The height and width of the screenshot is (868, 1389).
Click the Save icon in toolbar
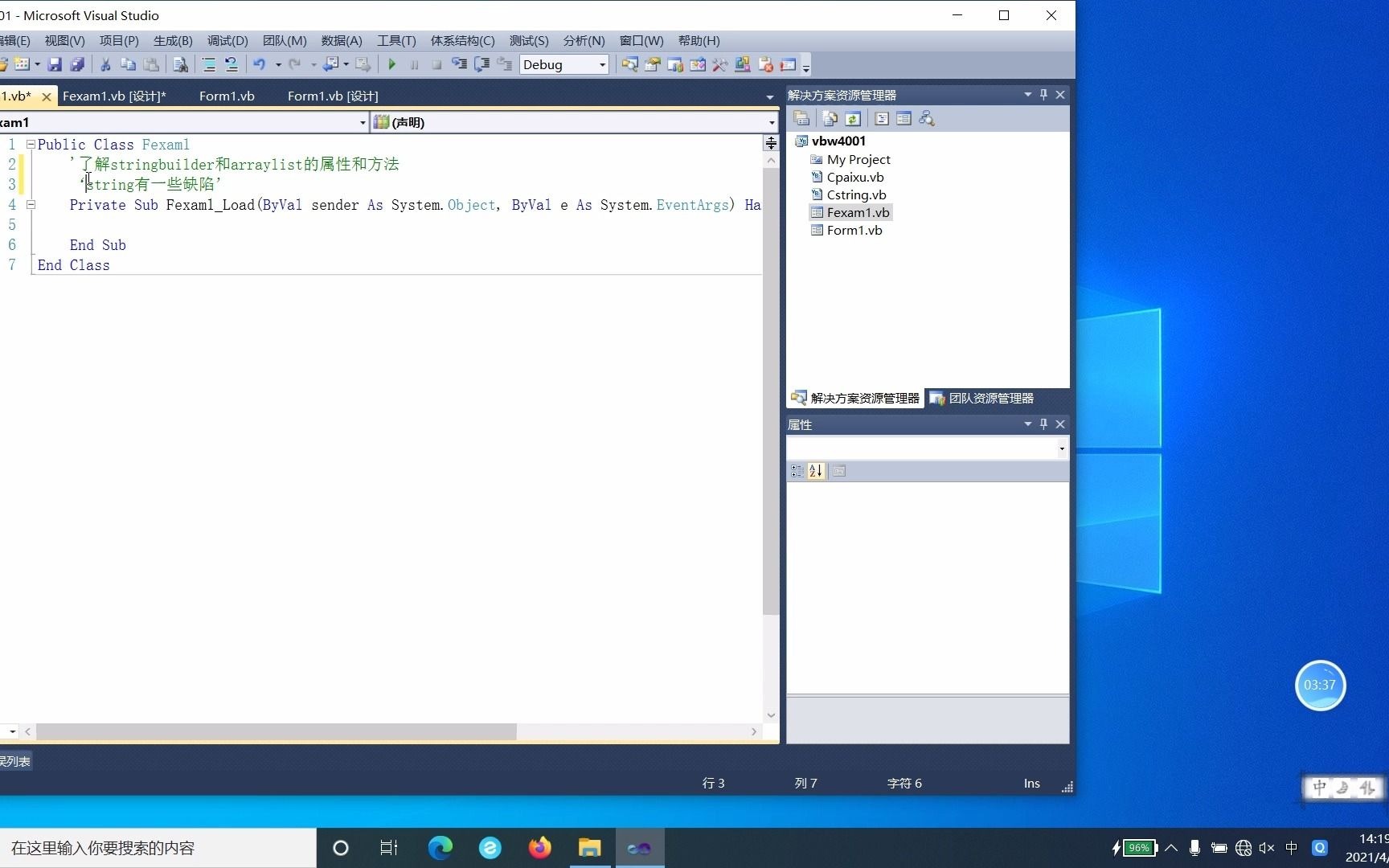click(55, 64)
